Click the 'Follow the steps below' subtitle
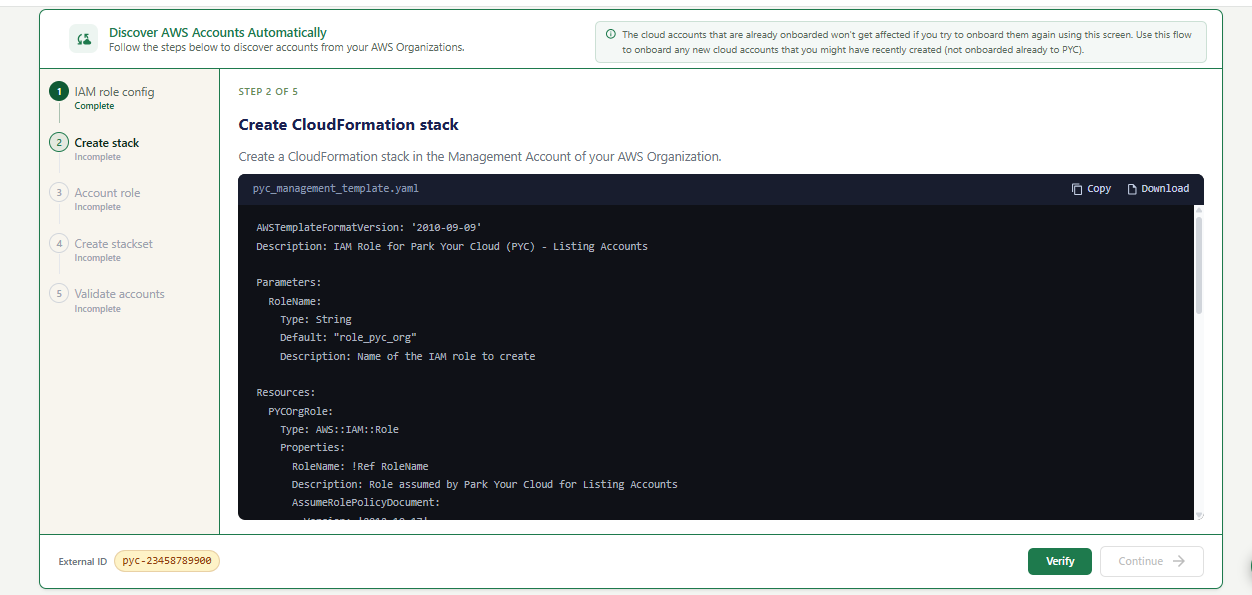 point(286,47)
